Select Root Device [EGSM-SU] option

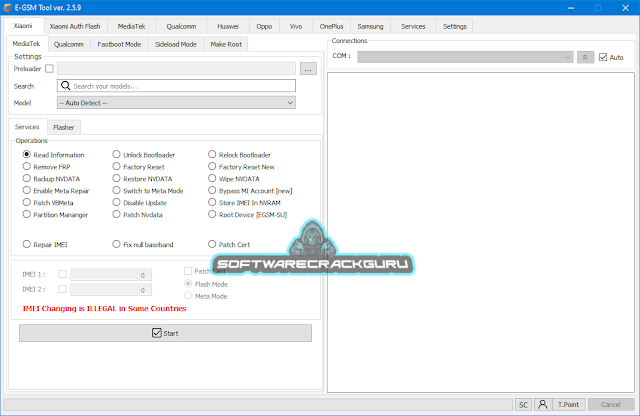pos(248,214)
